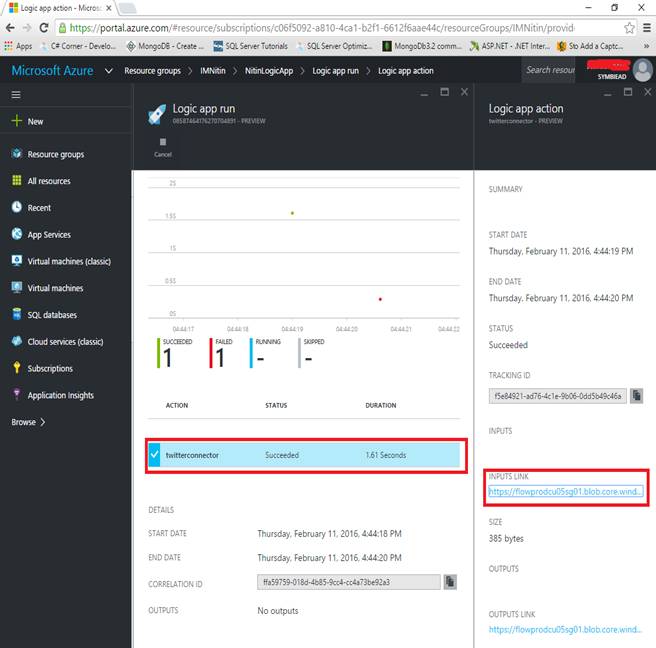Go to IMNitin breadcrumb
Image resolution: width=656 pixels, height=648 pixels.
click(x=213, y=71)
